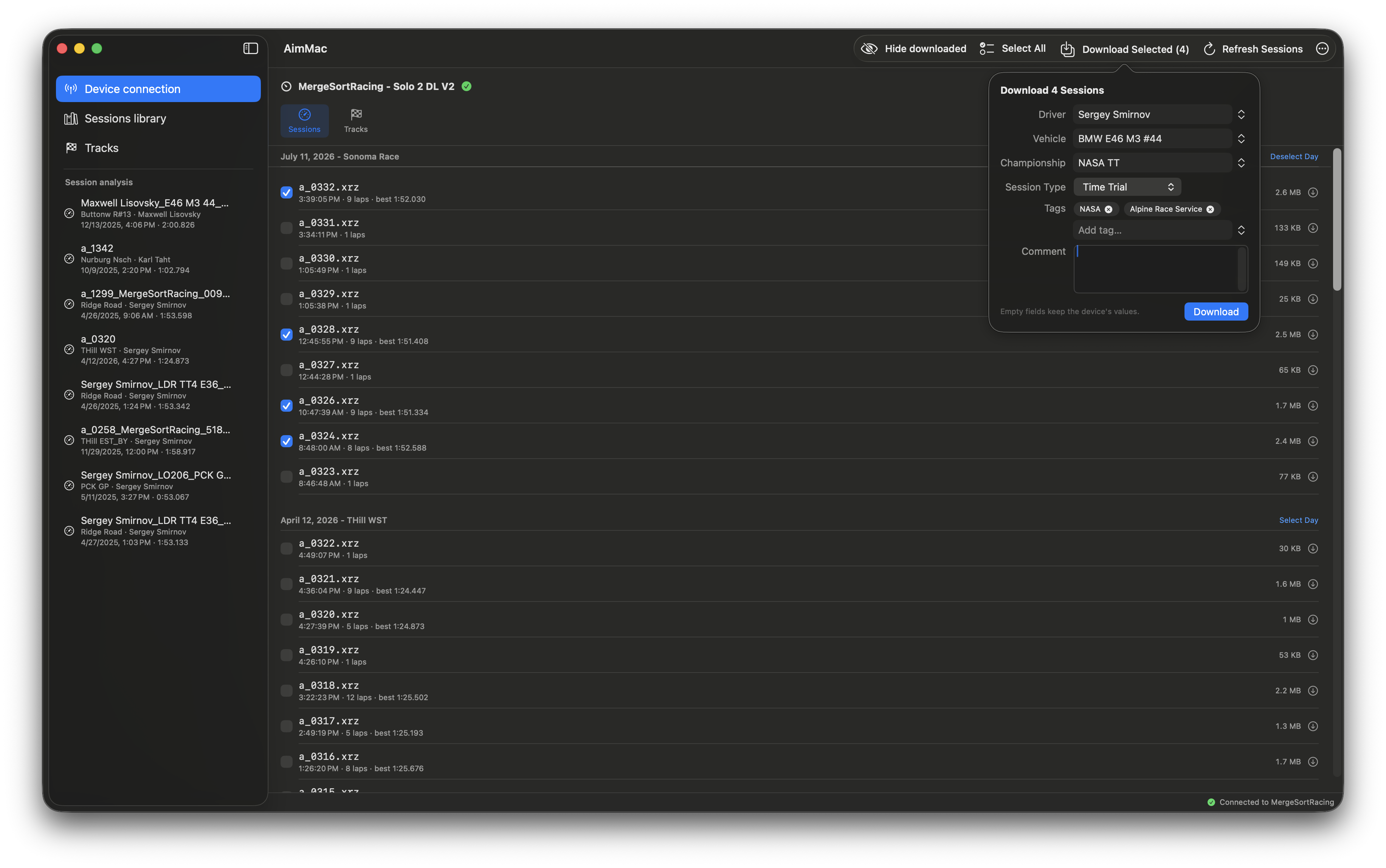
Task: Open the more options ellipsis menu
Action: click(1322, 49)
